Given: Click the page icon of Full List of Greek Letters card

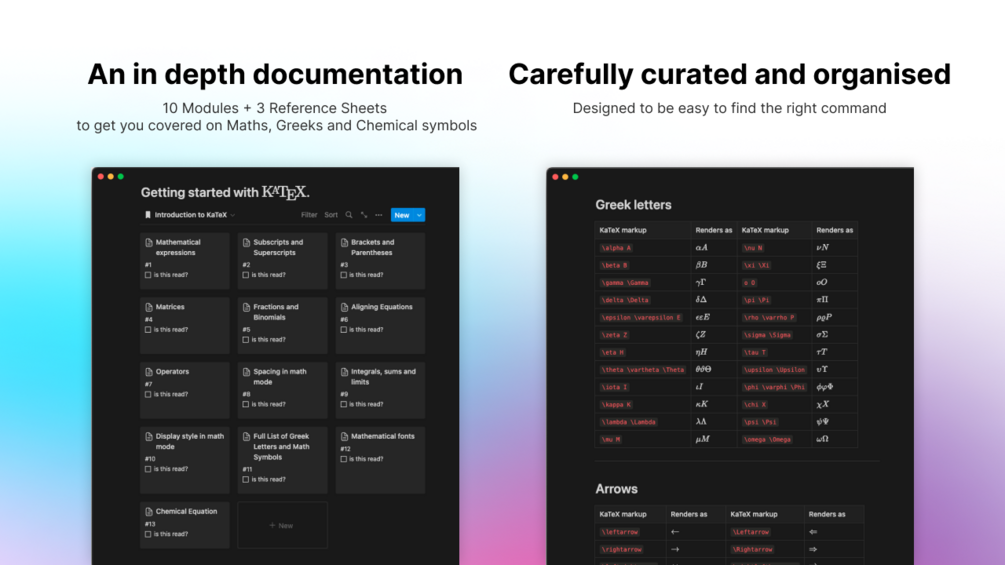Looking at the screenshot, I should (246, 437).
